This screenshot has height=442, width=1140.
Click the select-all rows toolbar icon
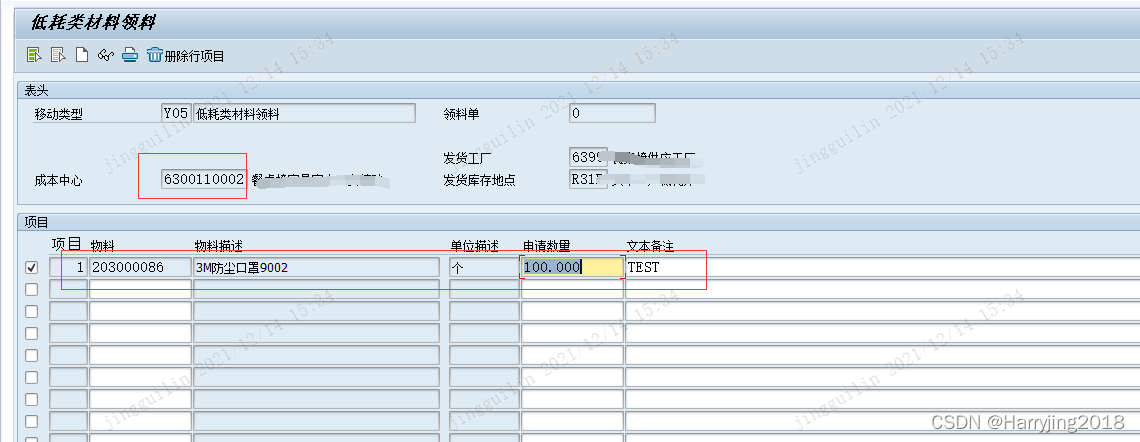(x=33, y=55)
